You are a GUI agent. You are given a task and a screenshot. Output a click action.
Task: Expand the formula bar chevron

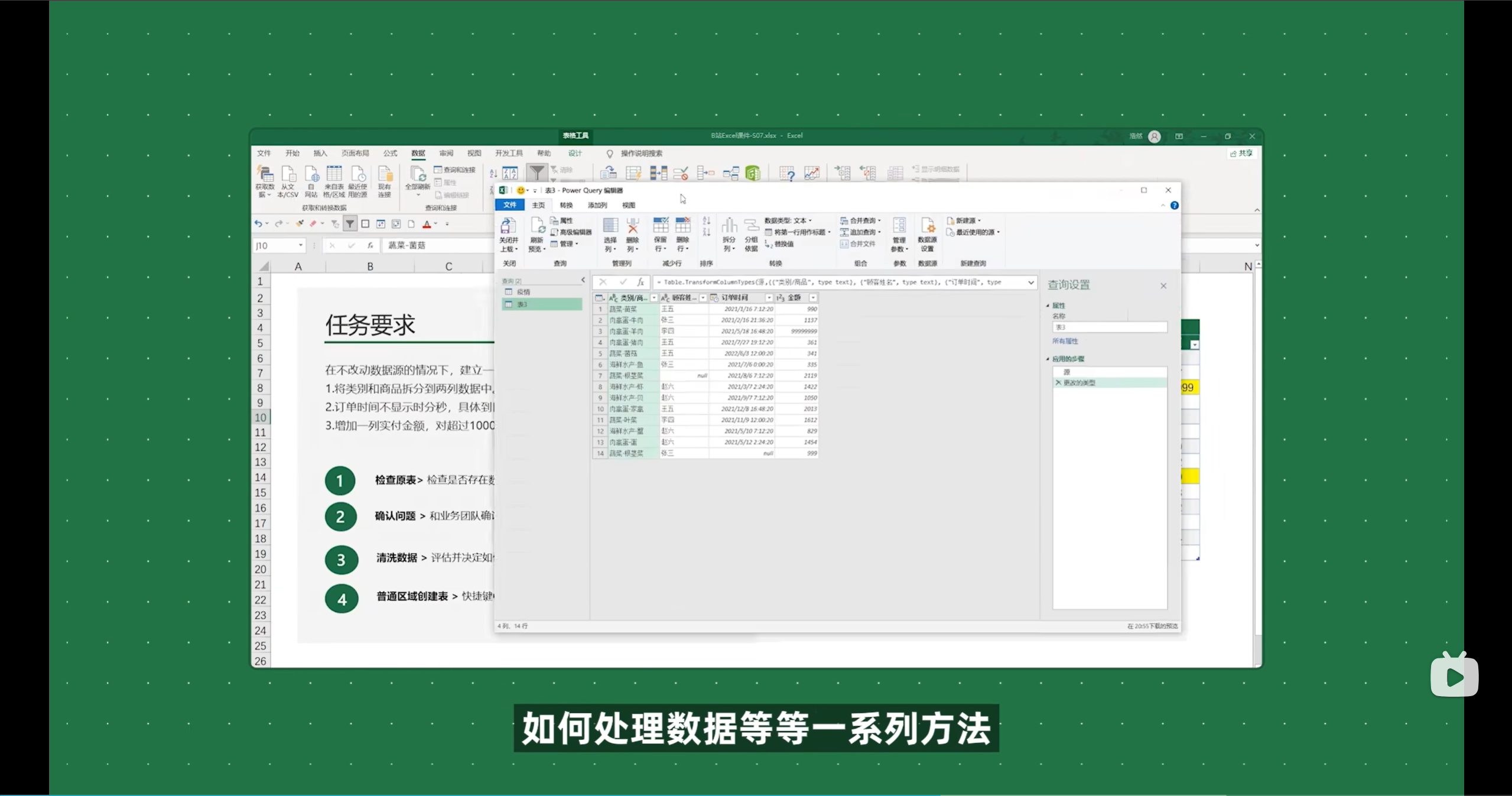[1030, 282]
